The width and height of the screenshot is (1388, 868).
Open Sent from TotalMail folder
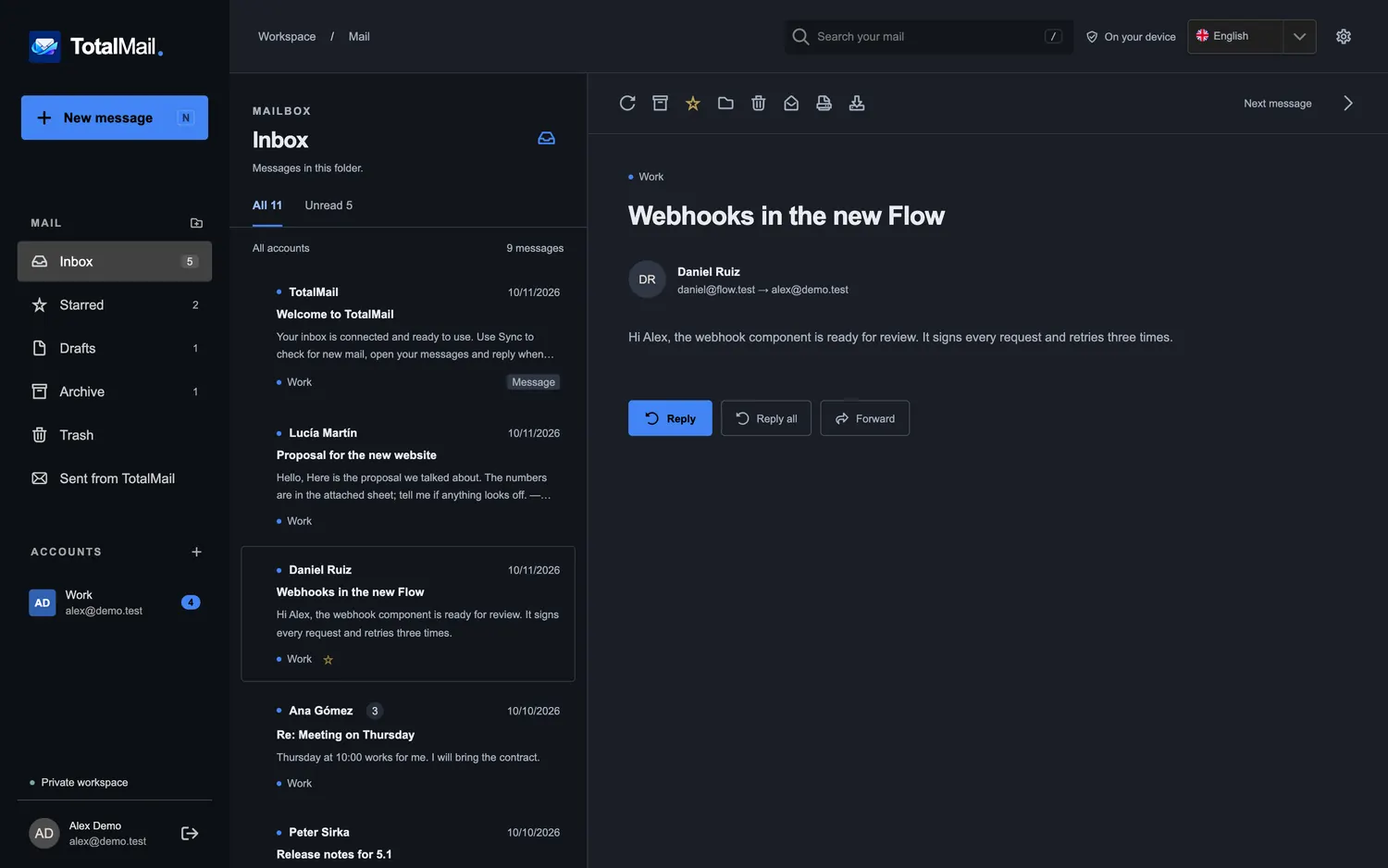pos(115,478)
